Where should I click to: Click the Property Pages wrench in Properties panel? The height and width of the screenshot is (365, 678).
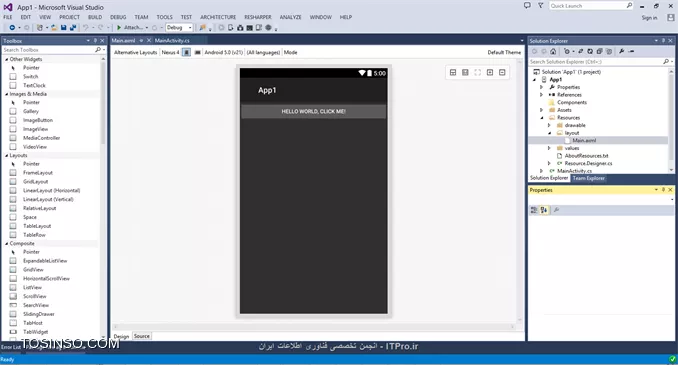556,210
